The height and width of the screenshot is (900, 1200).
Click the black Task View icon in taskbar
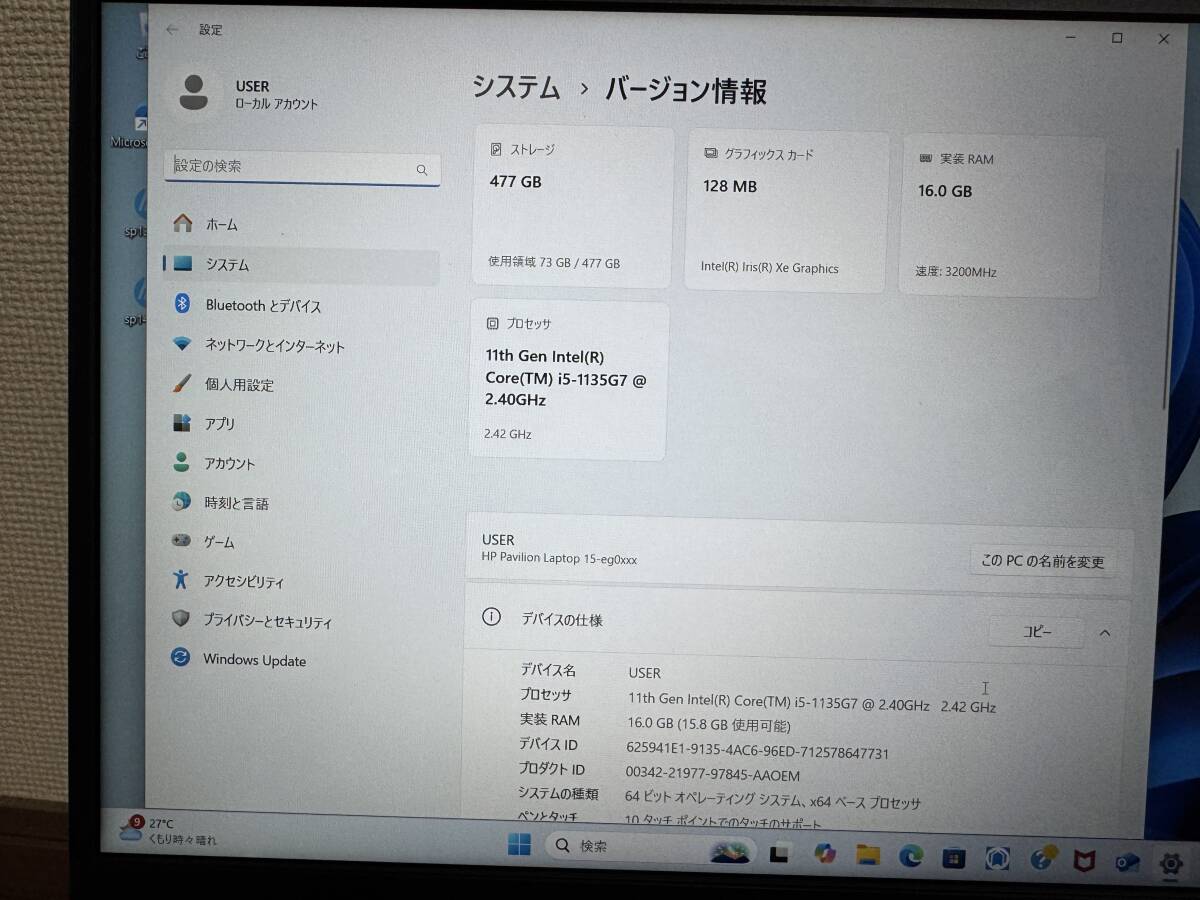(x=781, y=854)
